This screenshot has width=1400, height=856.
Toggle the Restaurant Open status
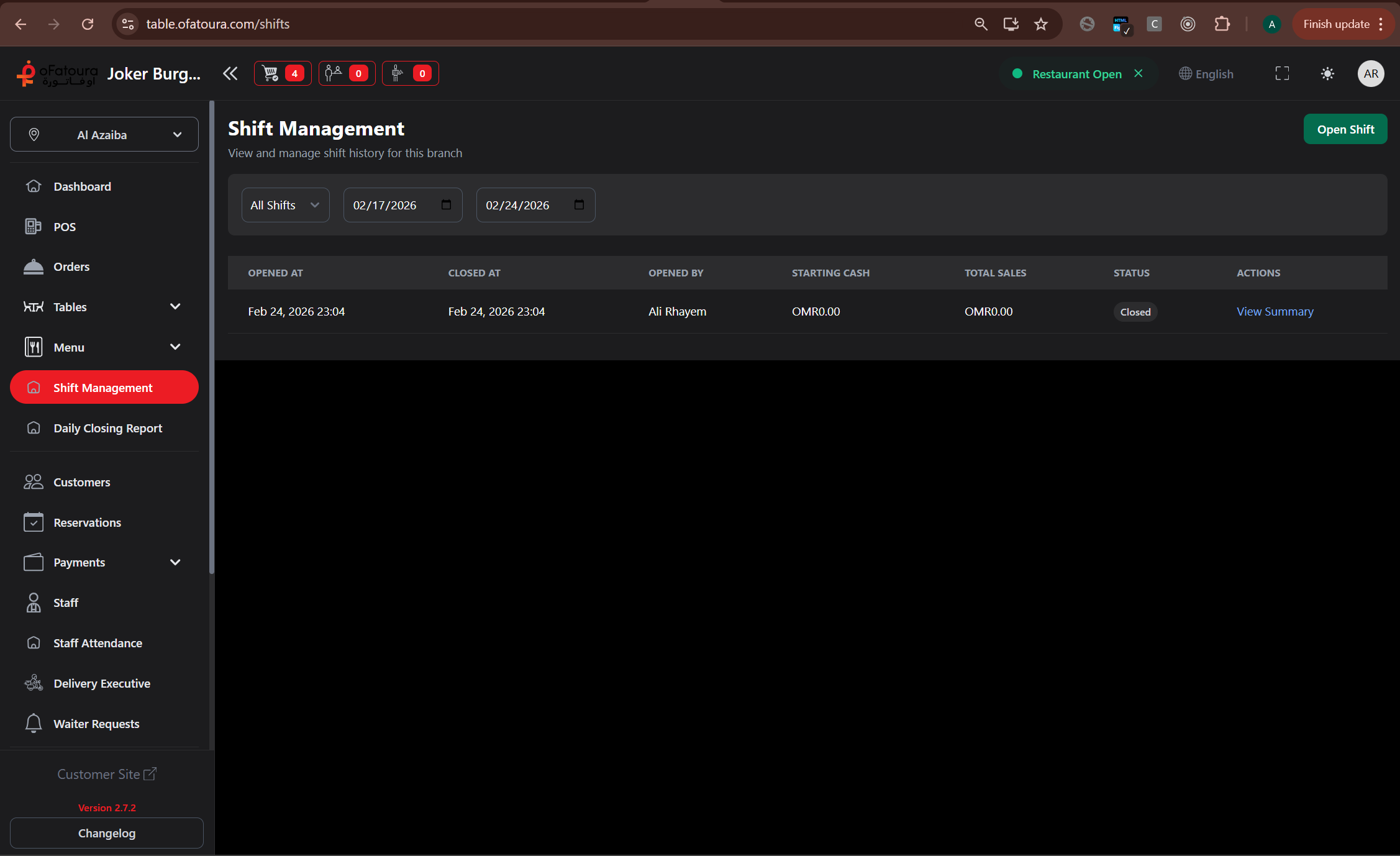(1076, 73)
